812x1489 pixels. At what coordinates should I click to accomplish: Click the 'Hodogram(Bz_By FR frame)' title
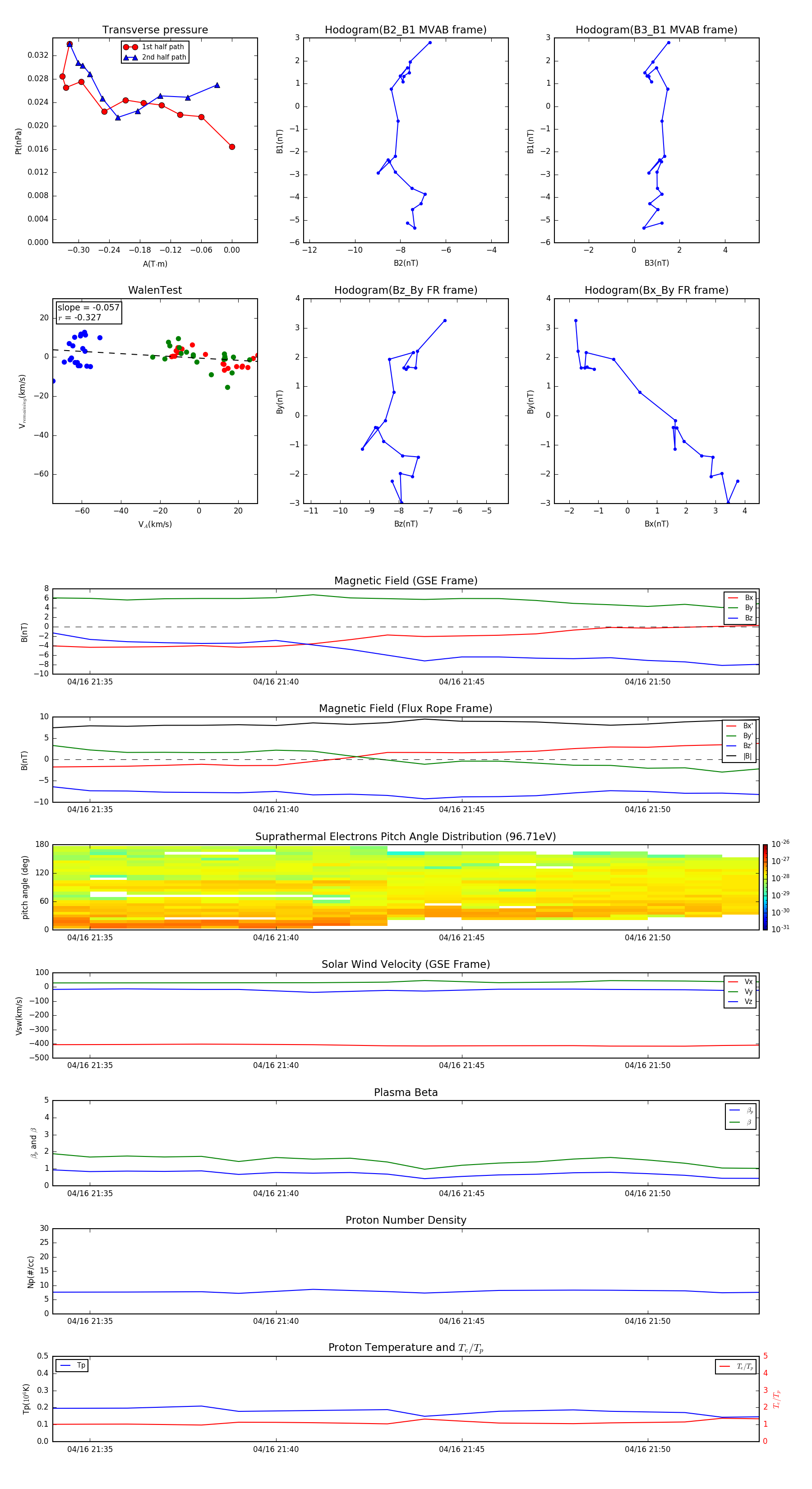click(x=406, y=290)
